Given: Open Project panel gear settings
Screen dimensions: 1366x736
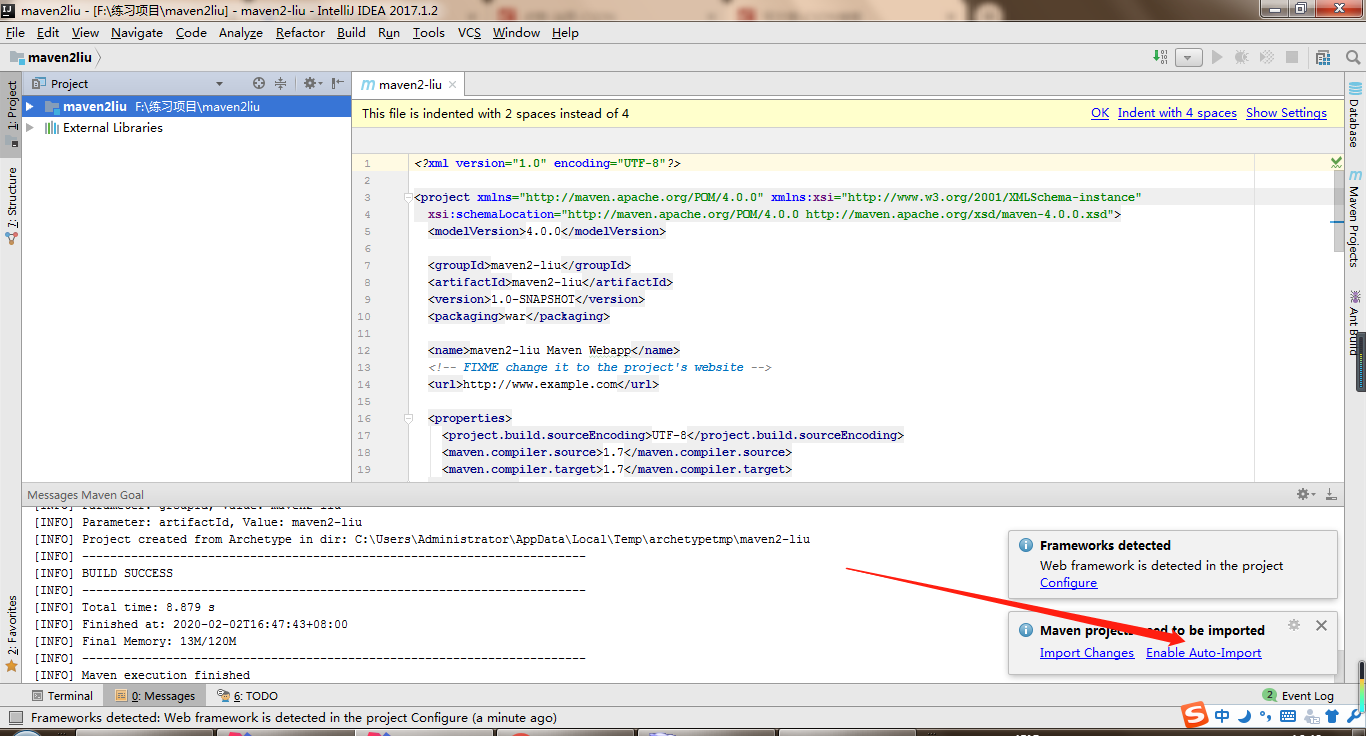Looking at the screenshot, I should pyautogui.click(x=312, y=84).
